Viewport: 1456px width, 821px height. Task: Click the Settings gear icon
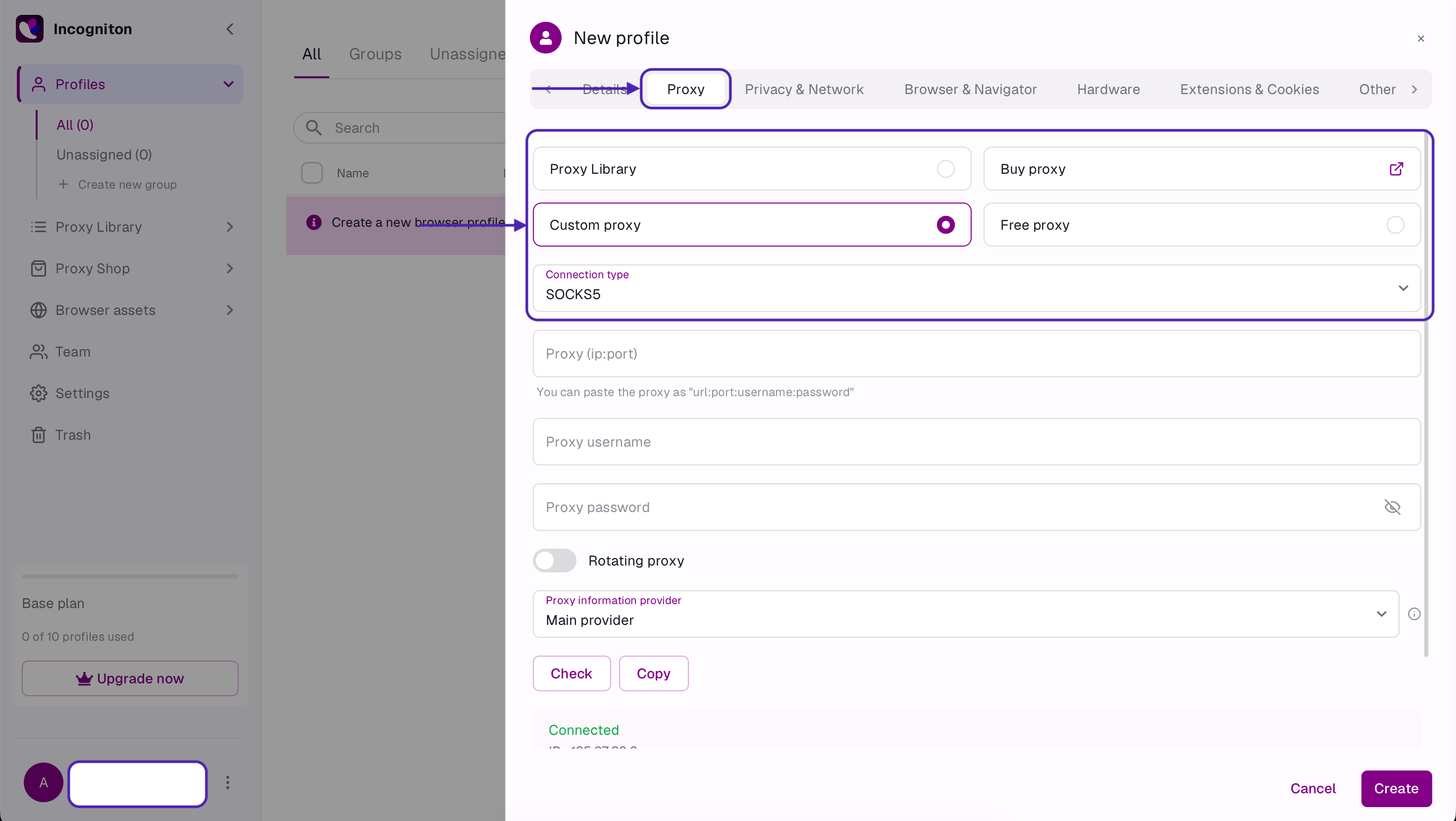click(39, 393)
